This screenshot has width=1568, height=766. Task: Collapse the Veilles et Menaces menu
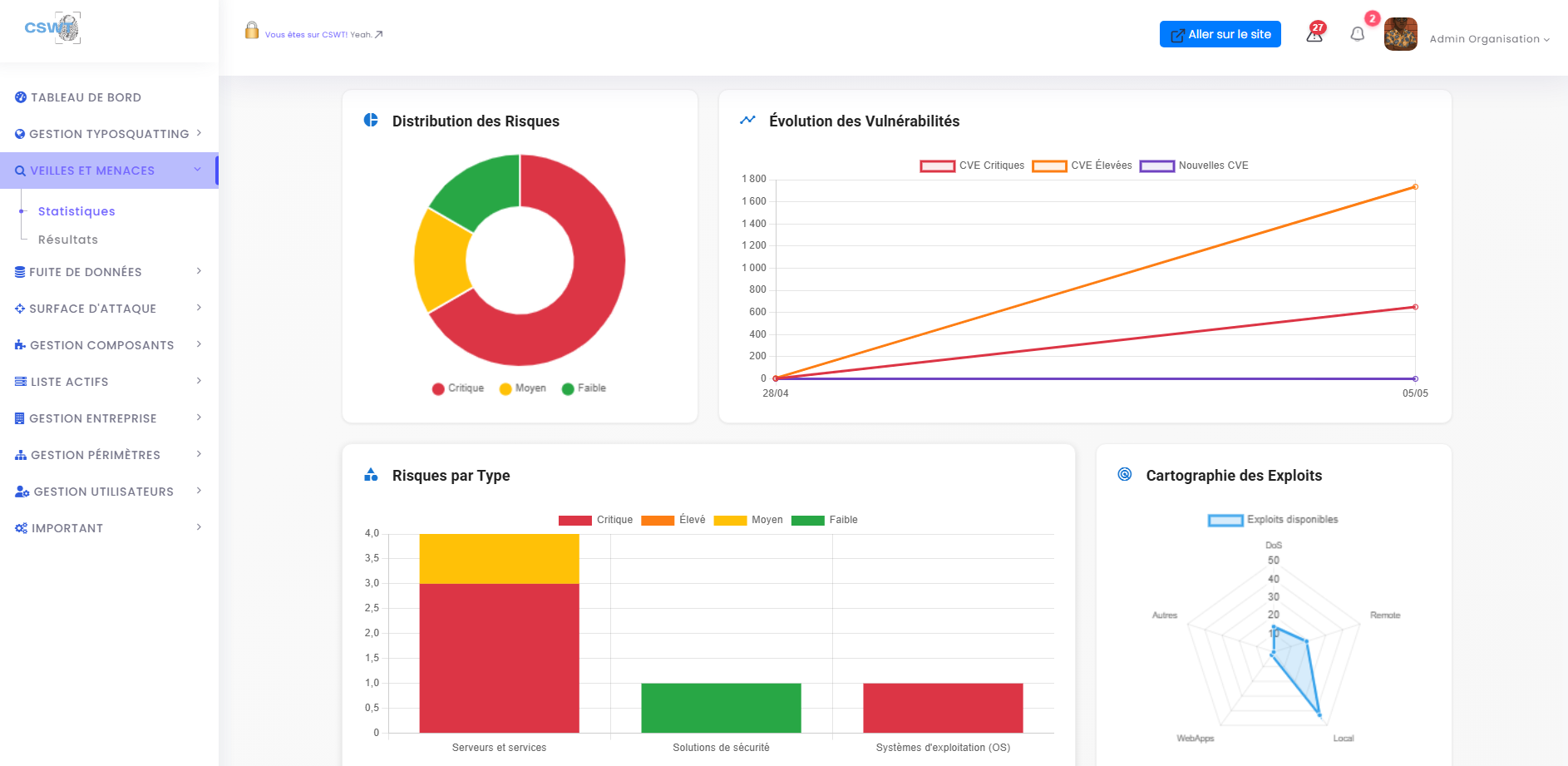tap(197, 170)
